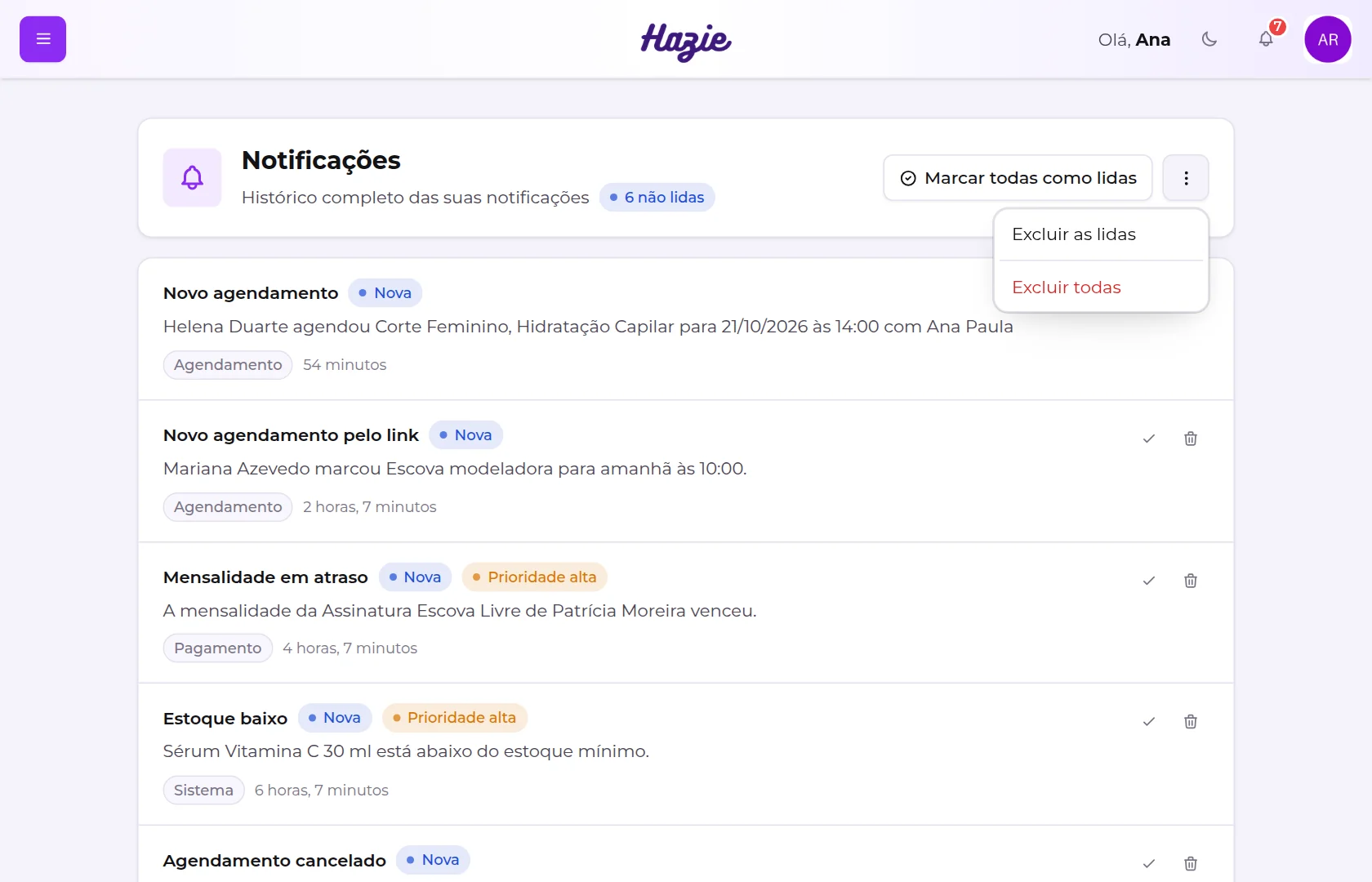Viewport: 1372px width, 882px height.
Task: Open the Novo agendamento notification title
Action: pyautogui.click(x=251, y=293)
